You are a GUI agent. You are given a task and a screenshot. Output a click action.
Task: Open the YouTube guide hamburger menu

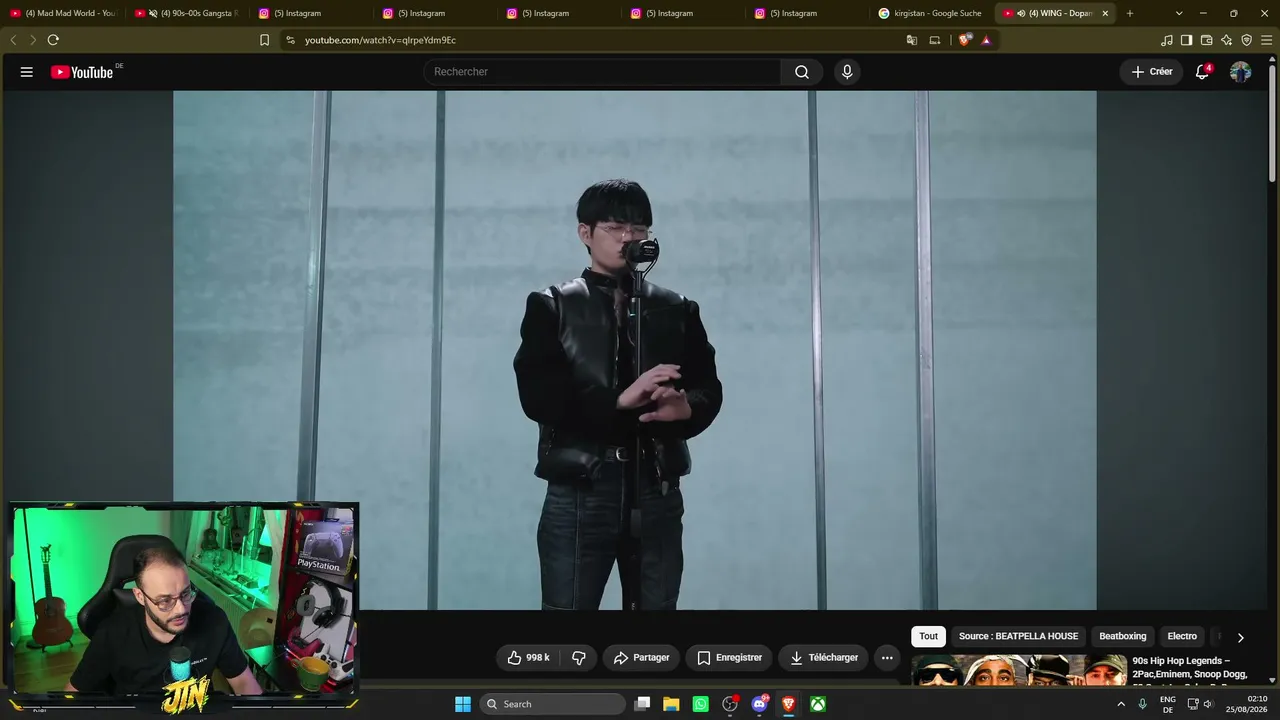(x=27, y=72)
